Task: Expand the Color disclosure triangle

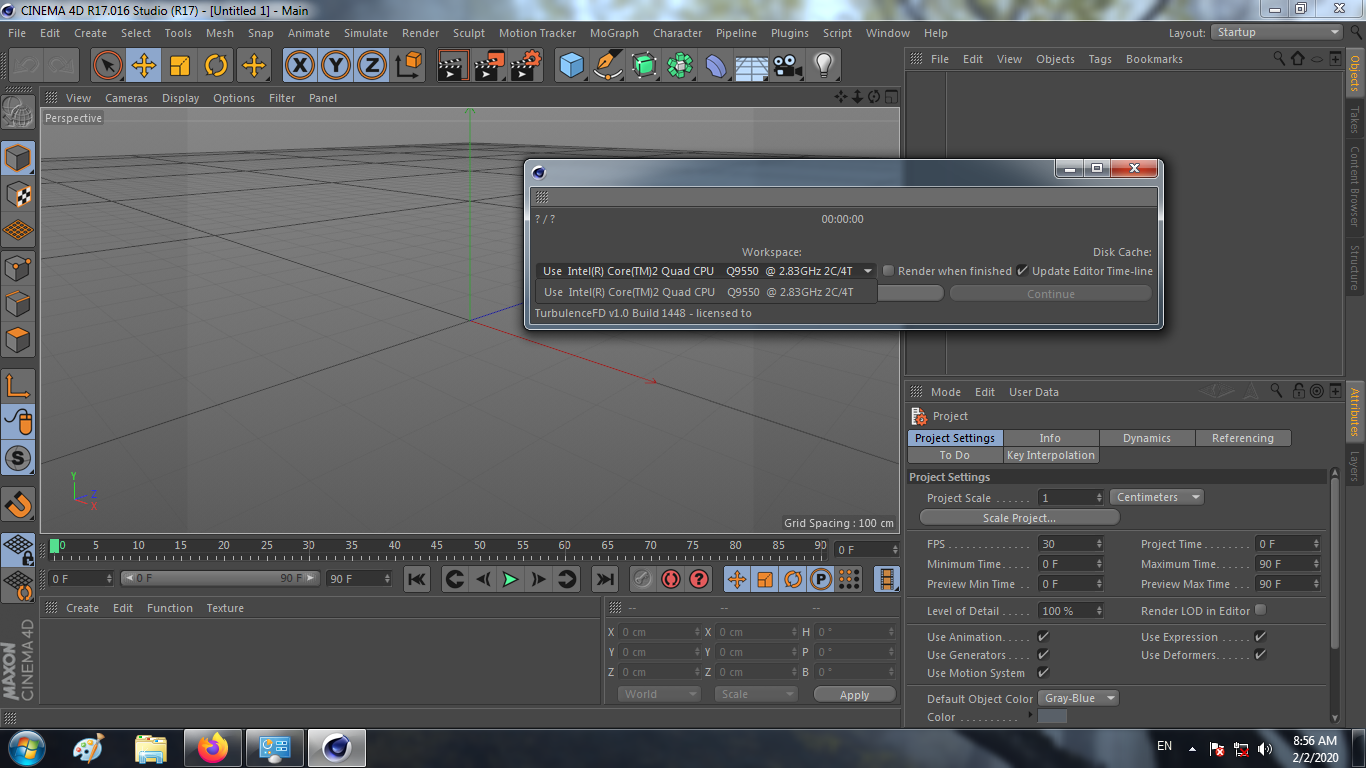Action: tap(1030, 715)
